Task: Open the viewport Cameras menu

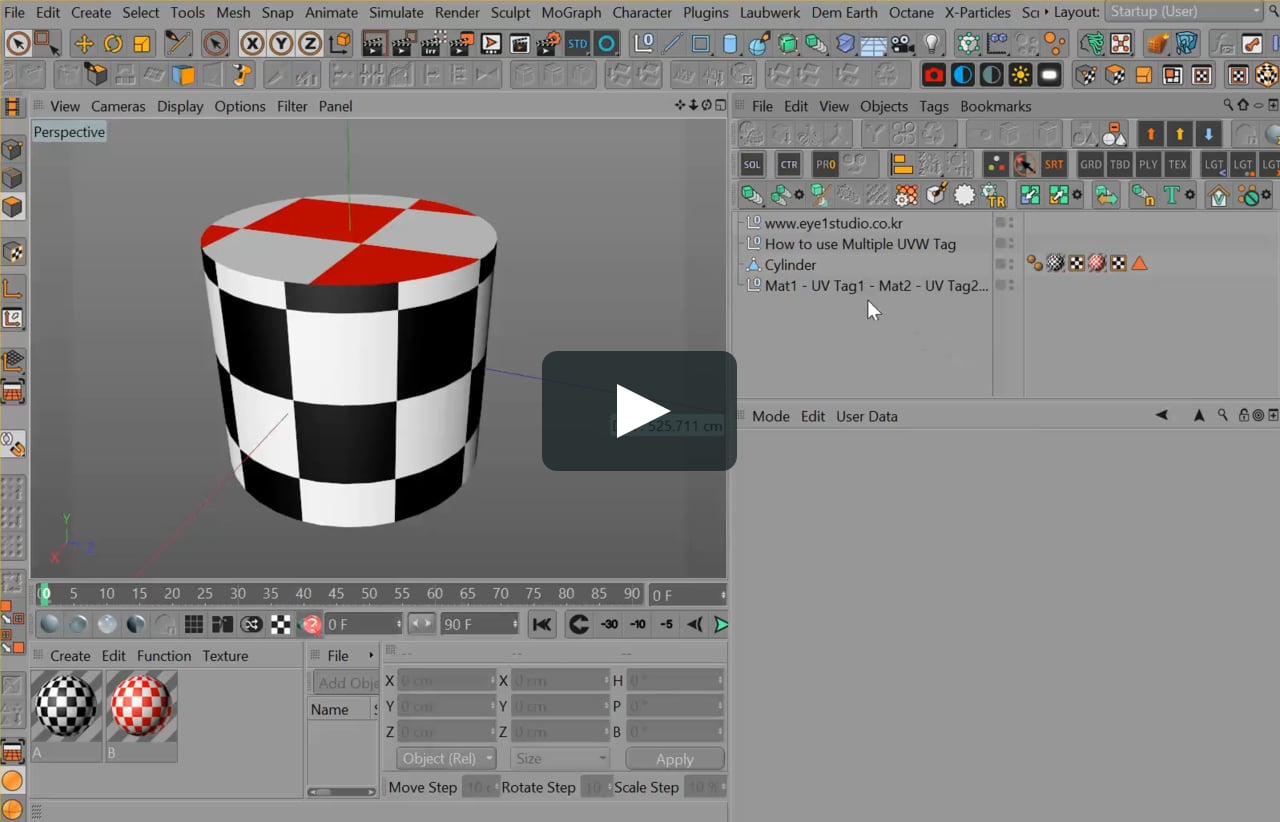Action: [x=118, y=106]
